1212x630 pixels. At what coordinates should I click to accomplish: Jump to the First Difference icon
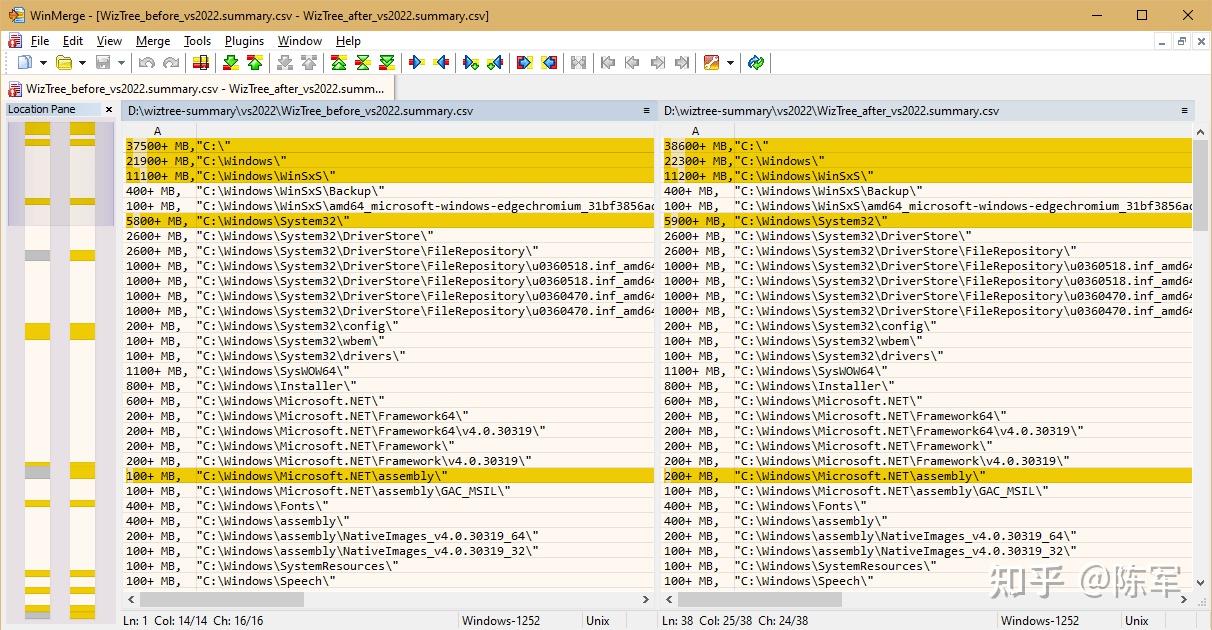pos(338,63)
